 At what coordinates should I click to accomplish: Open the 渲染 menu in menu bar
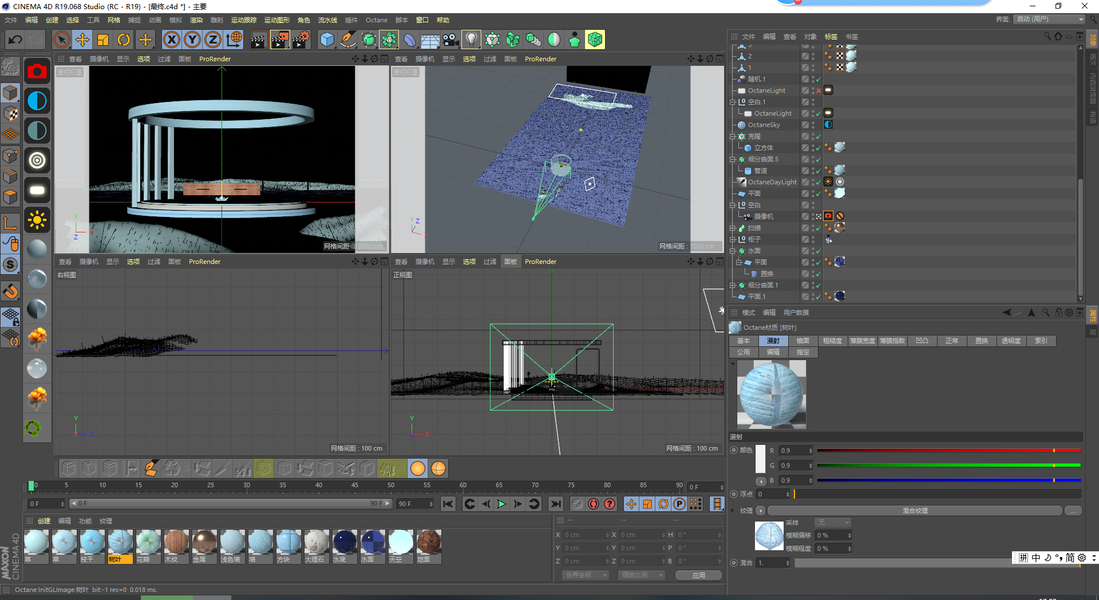point(196,20)
